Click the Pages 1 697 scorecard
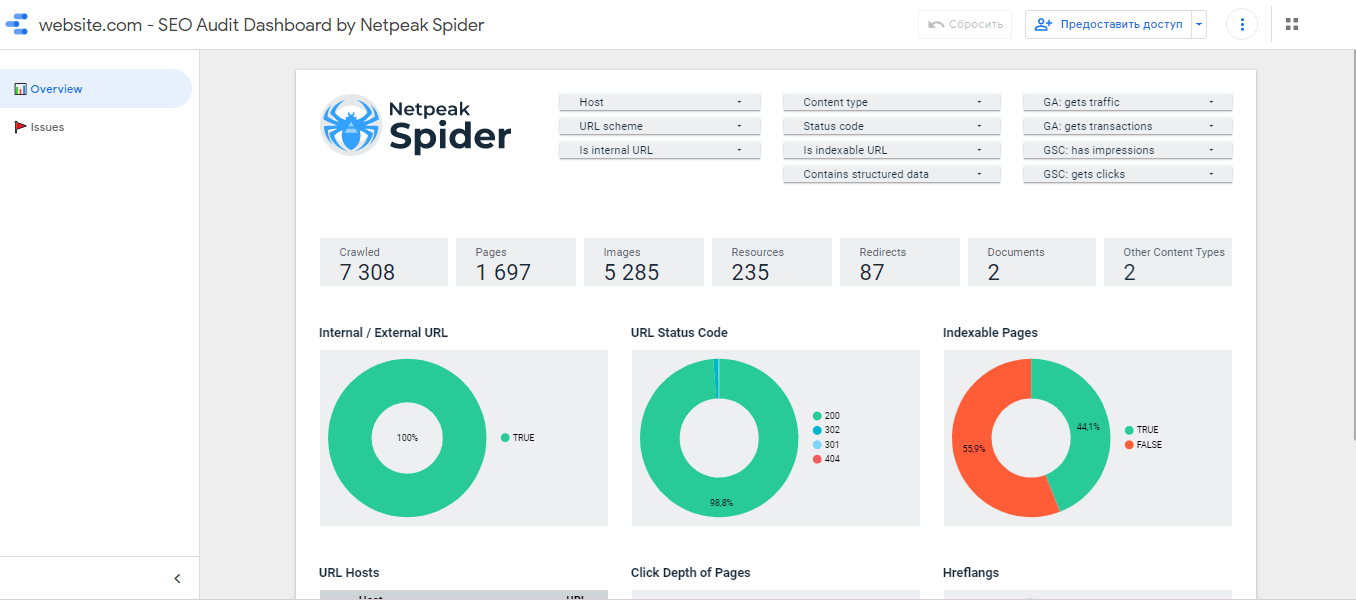This screenshot has height=600, width=1356. coord(516,262)
